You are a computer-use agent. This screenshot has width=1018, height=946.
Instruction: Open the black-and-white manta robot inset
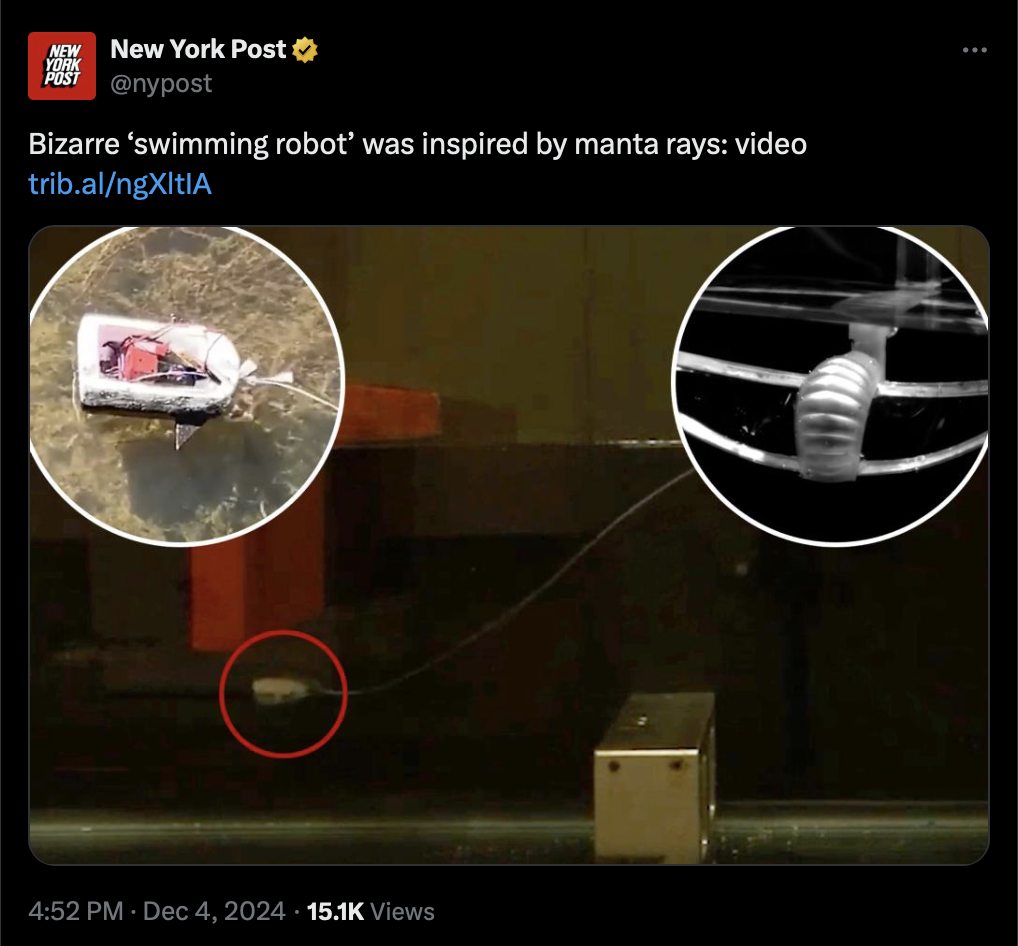click(x=832, y=384)
